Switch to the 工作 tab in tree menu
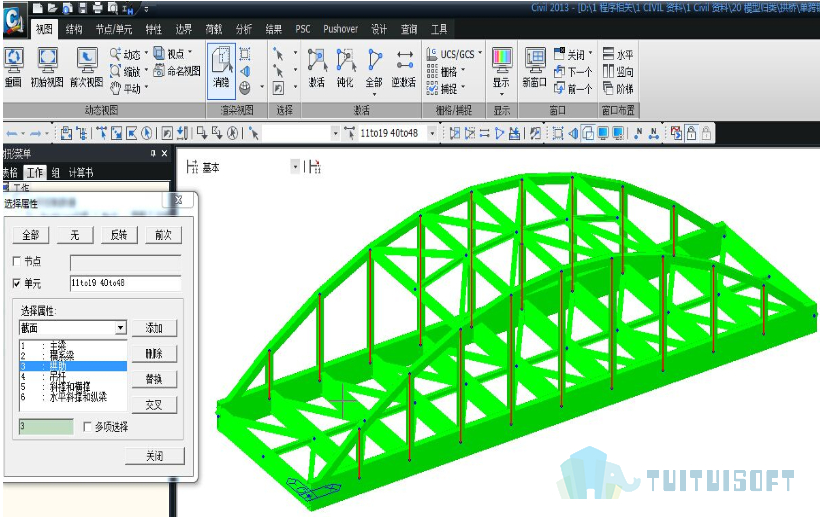The height and width of the screenshot is (517, 820). click(x=35, y=173)
